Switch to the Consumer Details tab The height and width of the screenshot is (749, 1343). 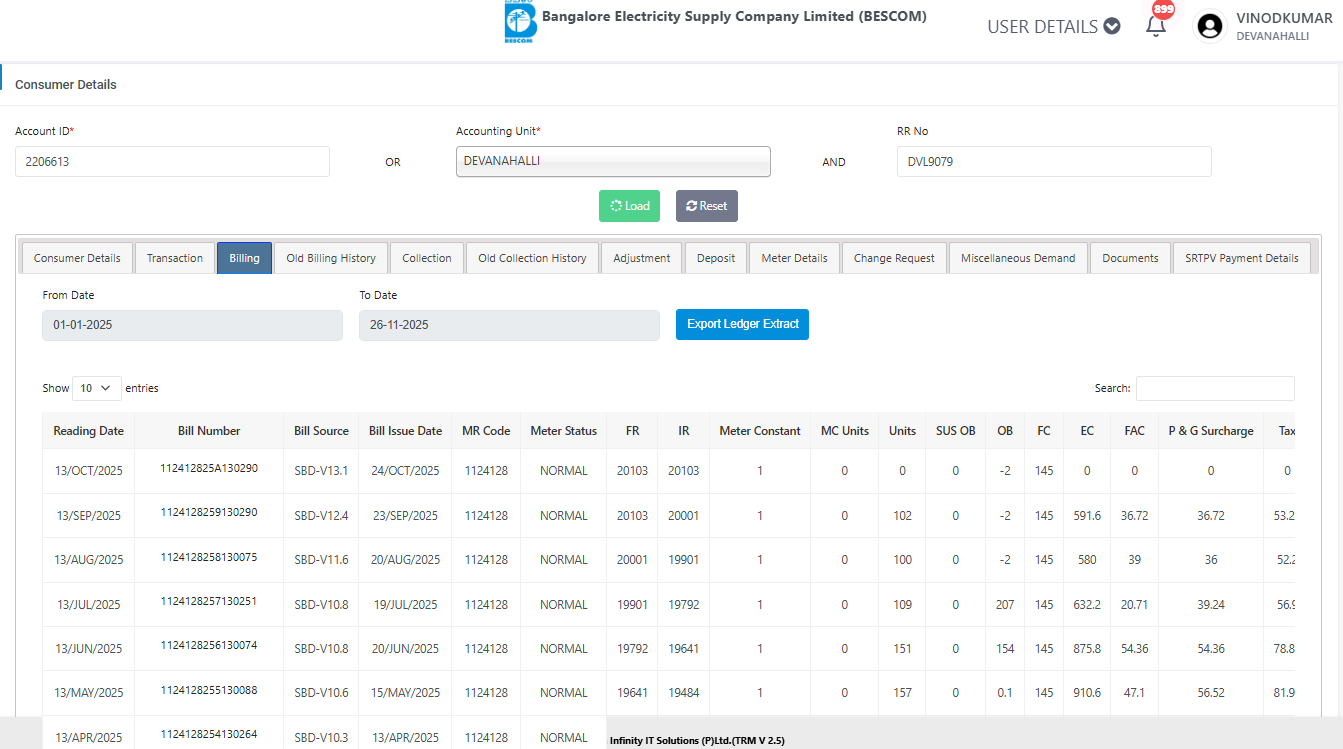click(x=77, y=258)
